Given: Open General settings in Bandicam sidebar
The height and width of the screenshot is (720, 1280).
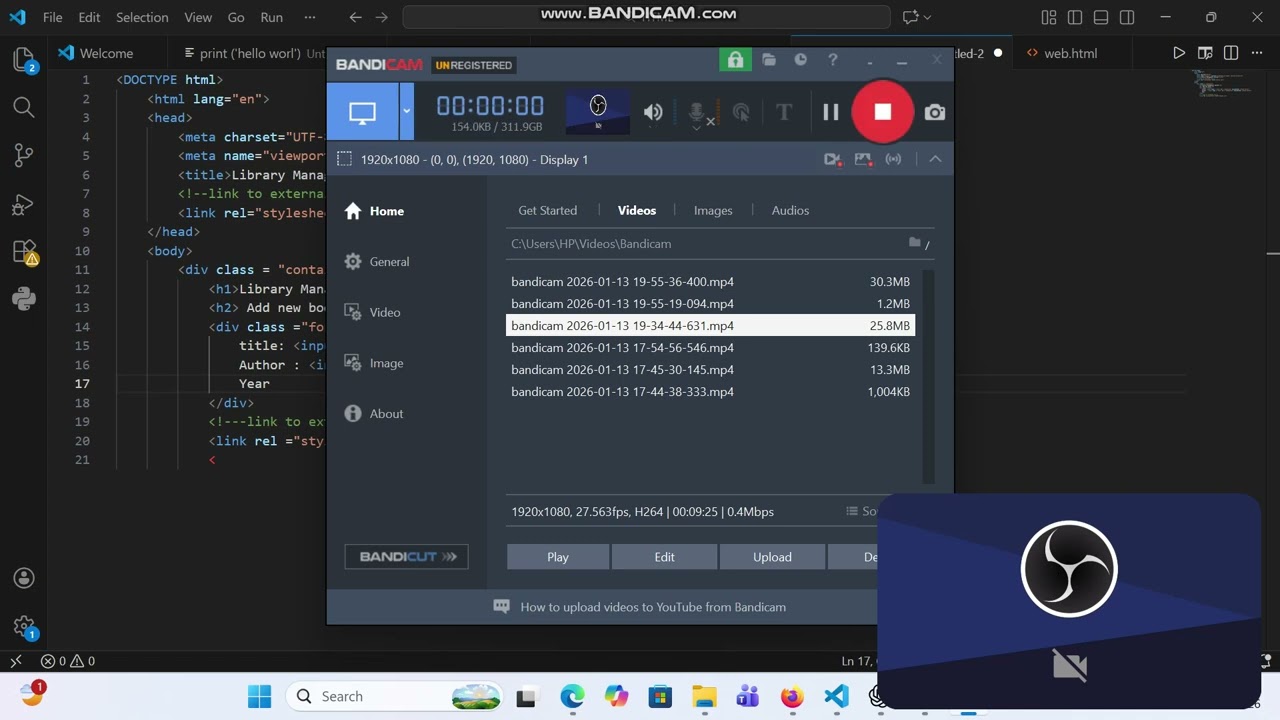Looking at the screenshot, I should pyautogui.click(x=376, y=262).
